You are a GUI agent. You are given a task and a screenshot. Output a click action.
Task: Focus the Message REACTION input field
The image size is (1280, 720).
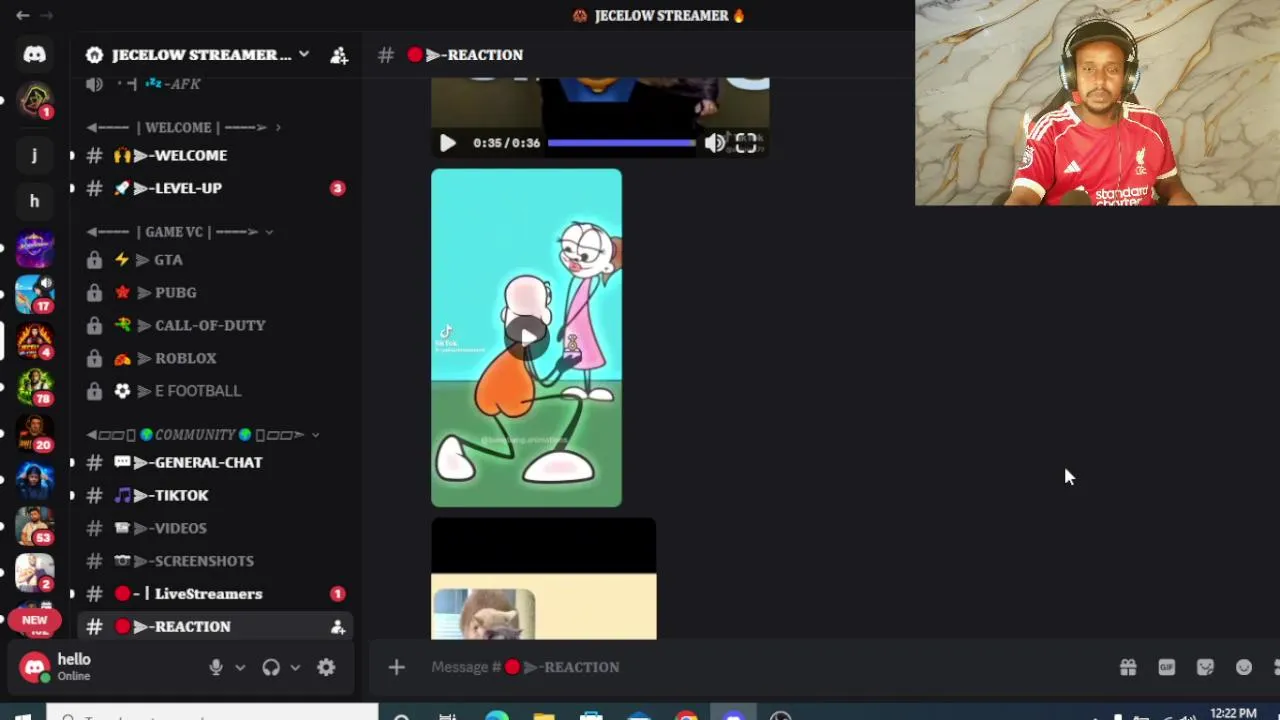pyautogui.click(x=760, y=667)
